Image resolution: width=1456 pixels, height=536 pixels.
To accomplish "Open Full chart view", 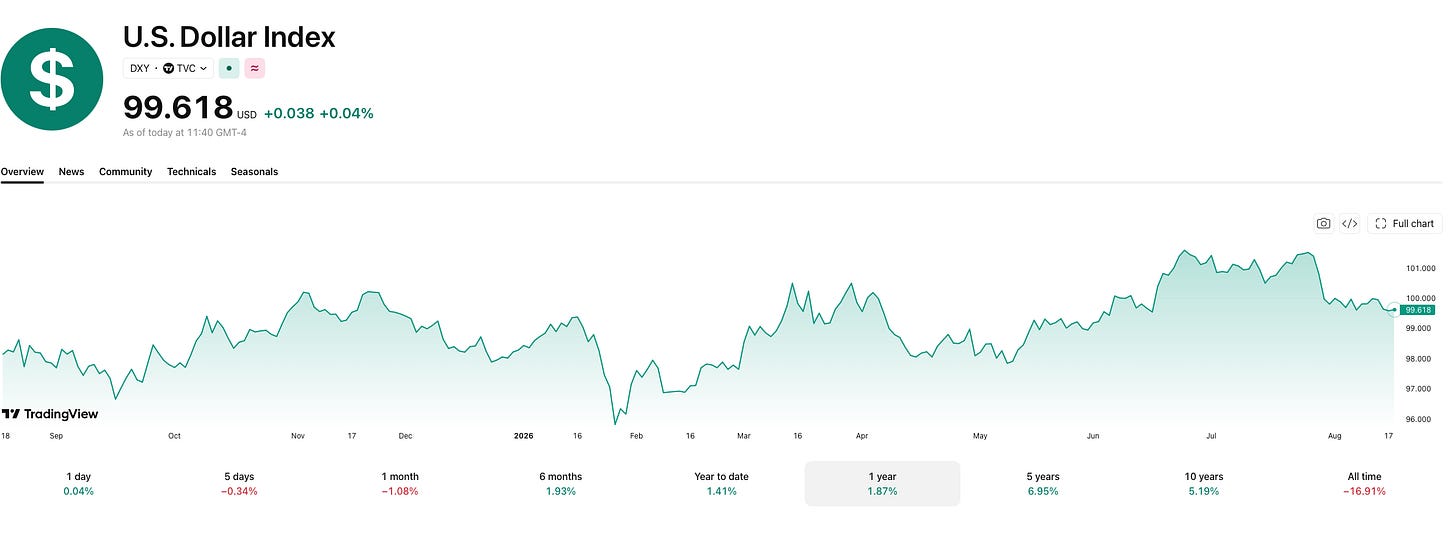I will click(x=1405, y=223).
